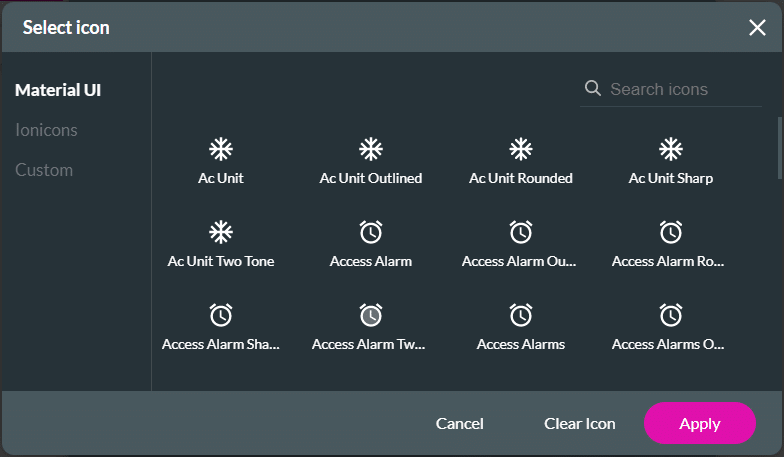Viewport: 784px width, 457px height.
Task: Pick the Access Alarm Outlined icon
Action: [x=520, y=232]
